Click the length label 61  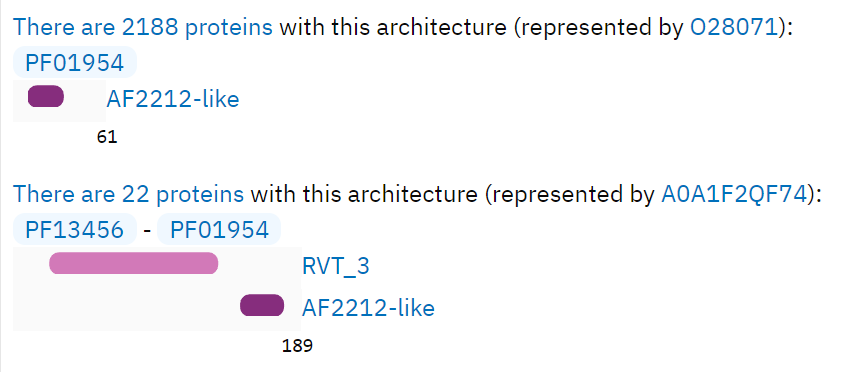(x=107, y=138)
